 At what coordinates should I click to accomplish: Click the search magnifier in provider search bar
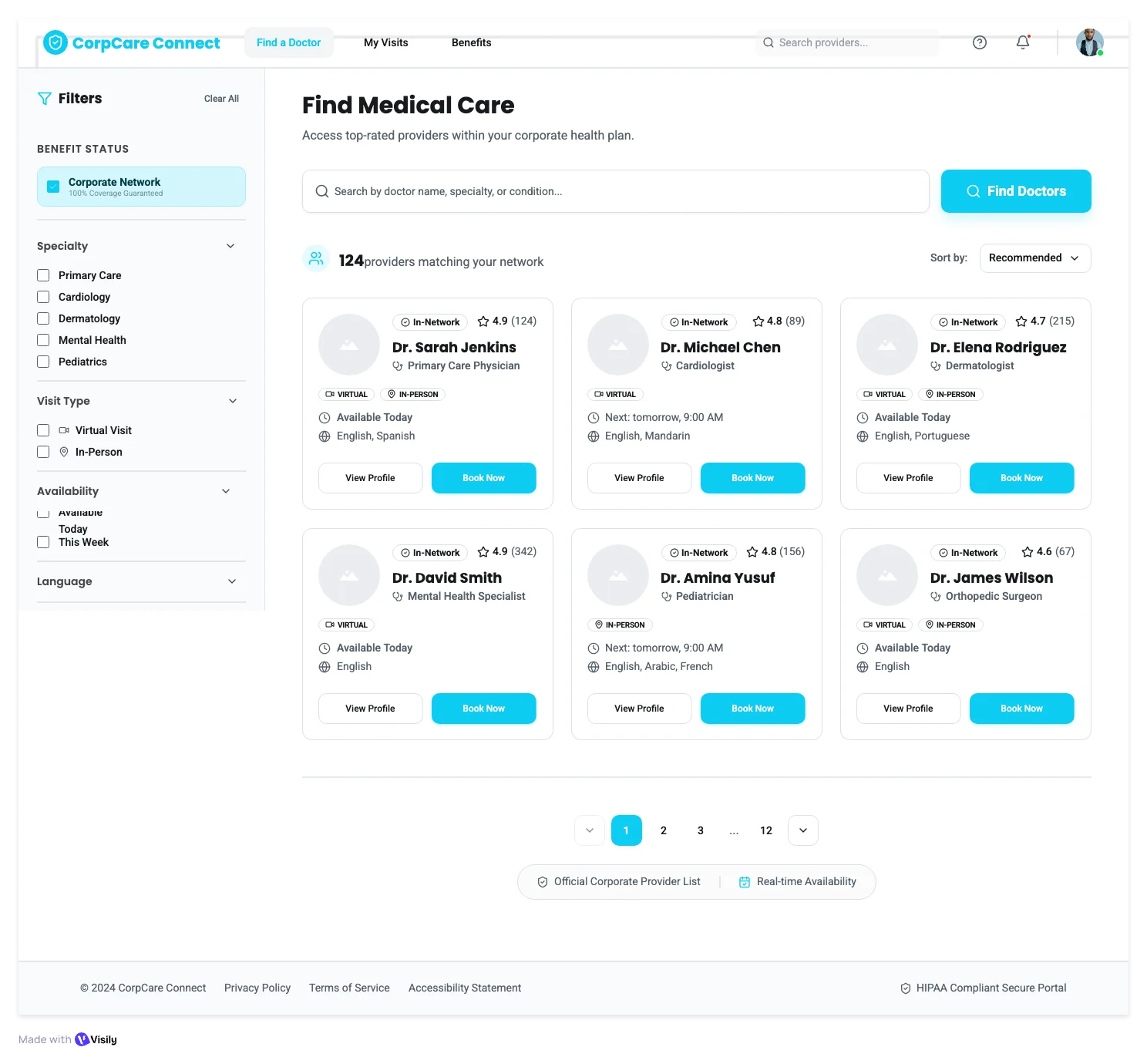(x=769, y=42)
